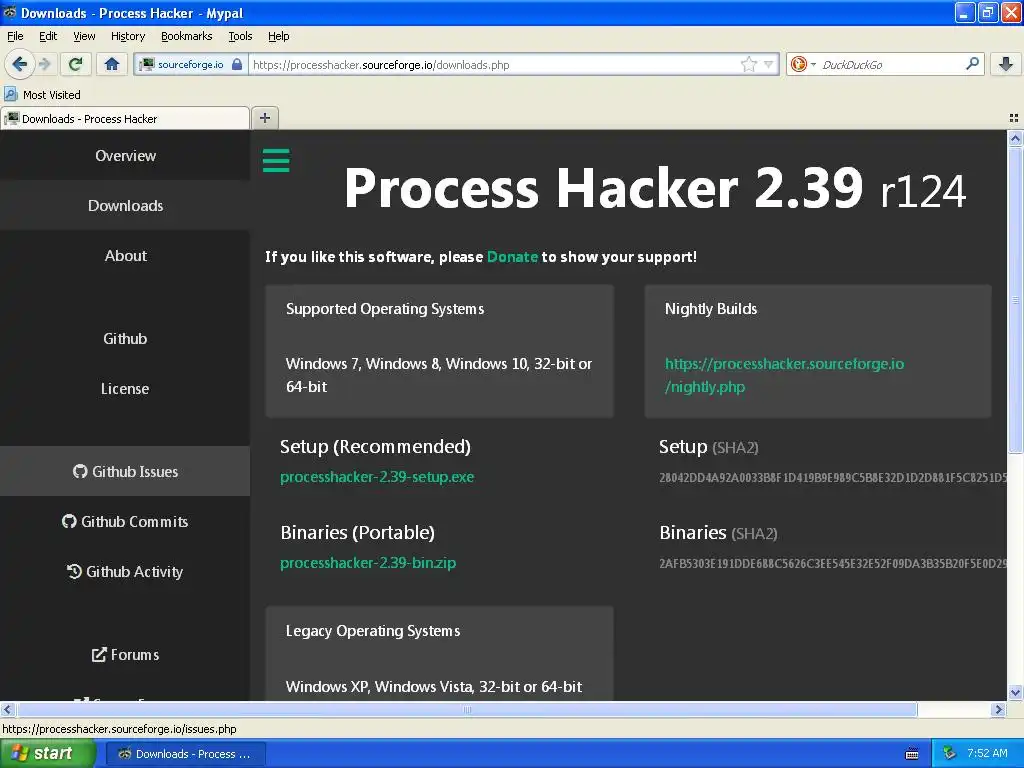The width and height of the screenshot is (1024, 768).
Task: Reload the page with the refresh icon
Action: [76, 64]
